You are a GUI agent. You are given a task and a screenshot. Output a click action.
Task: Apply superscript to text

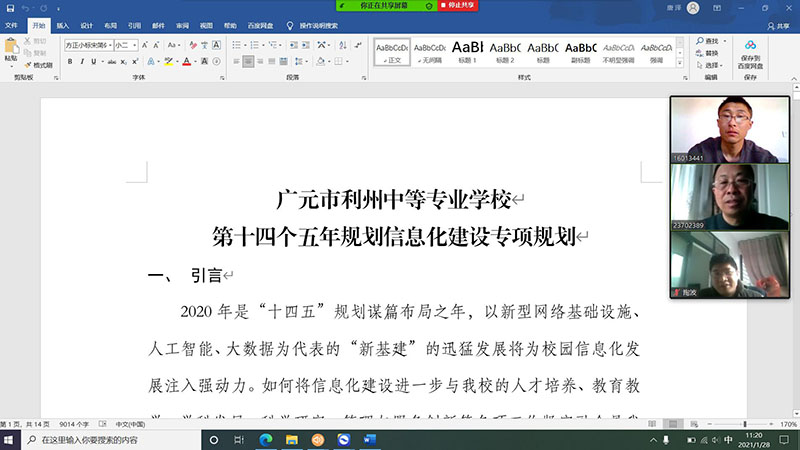(x=136, y=61)
